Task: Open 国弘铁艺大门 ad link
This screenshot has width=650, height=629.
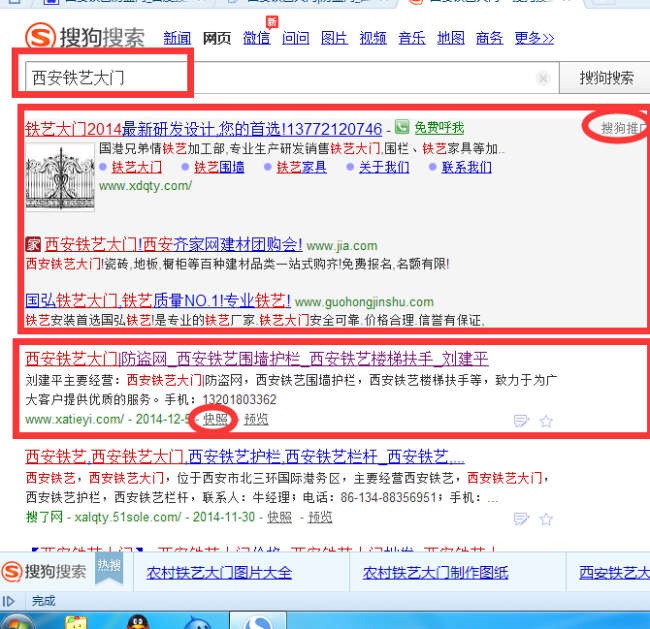Action: tap(158, 300)
